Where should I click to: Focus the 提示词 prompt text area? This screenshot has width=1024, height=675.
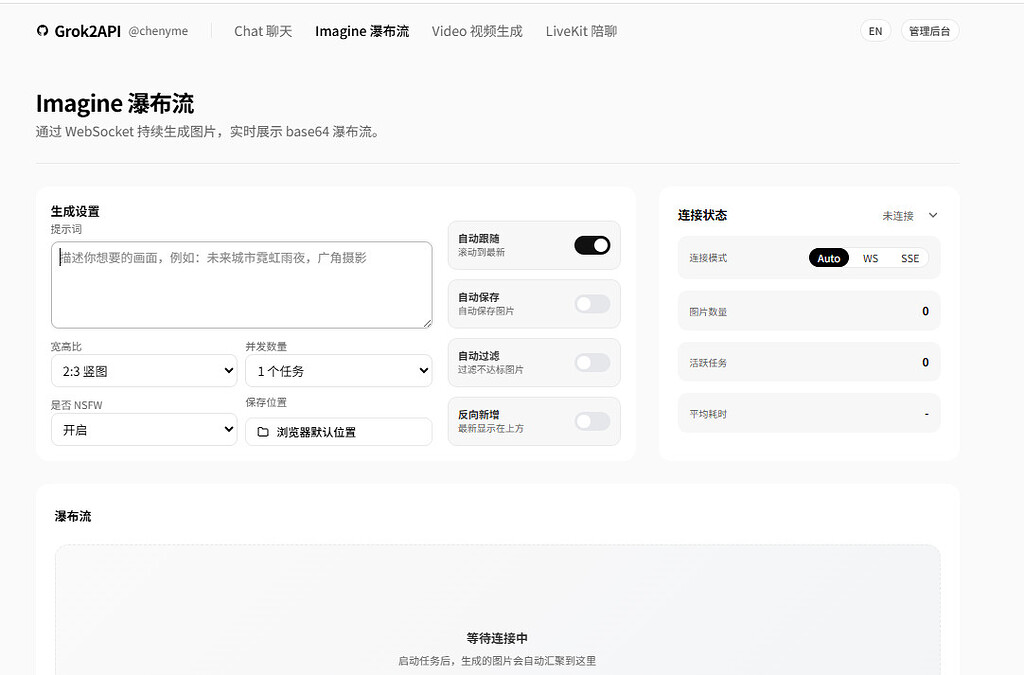click(x=242, y=285)
